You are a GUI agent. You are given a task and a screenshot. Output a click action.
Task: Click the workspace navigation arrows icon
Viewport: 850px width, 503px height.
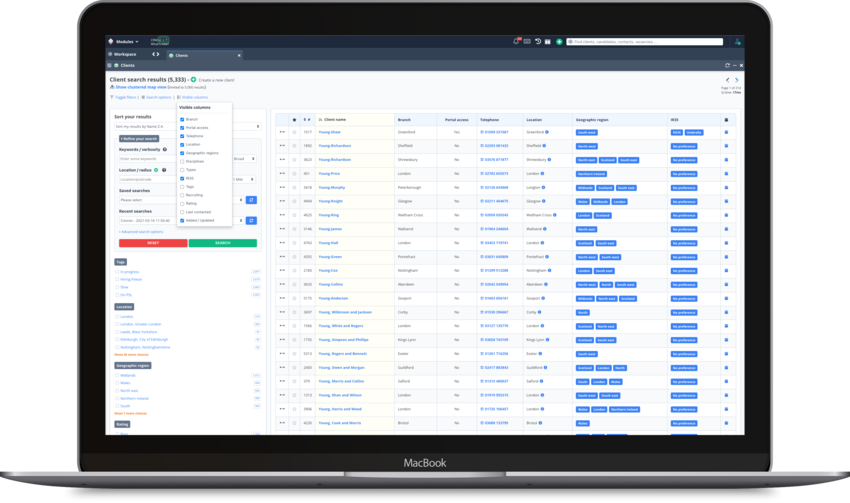click(156, 54)
